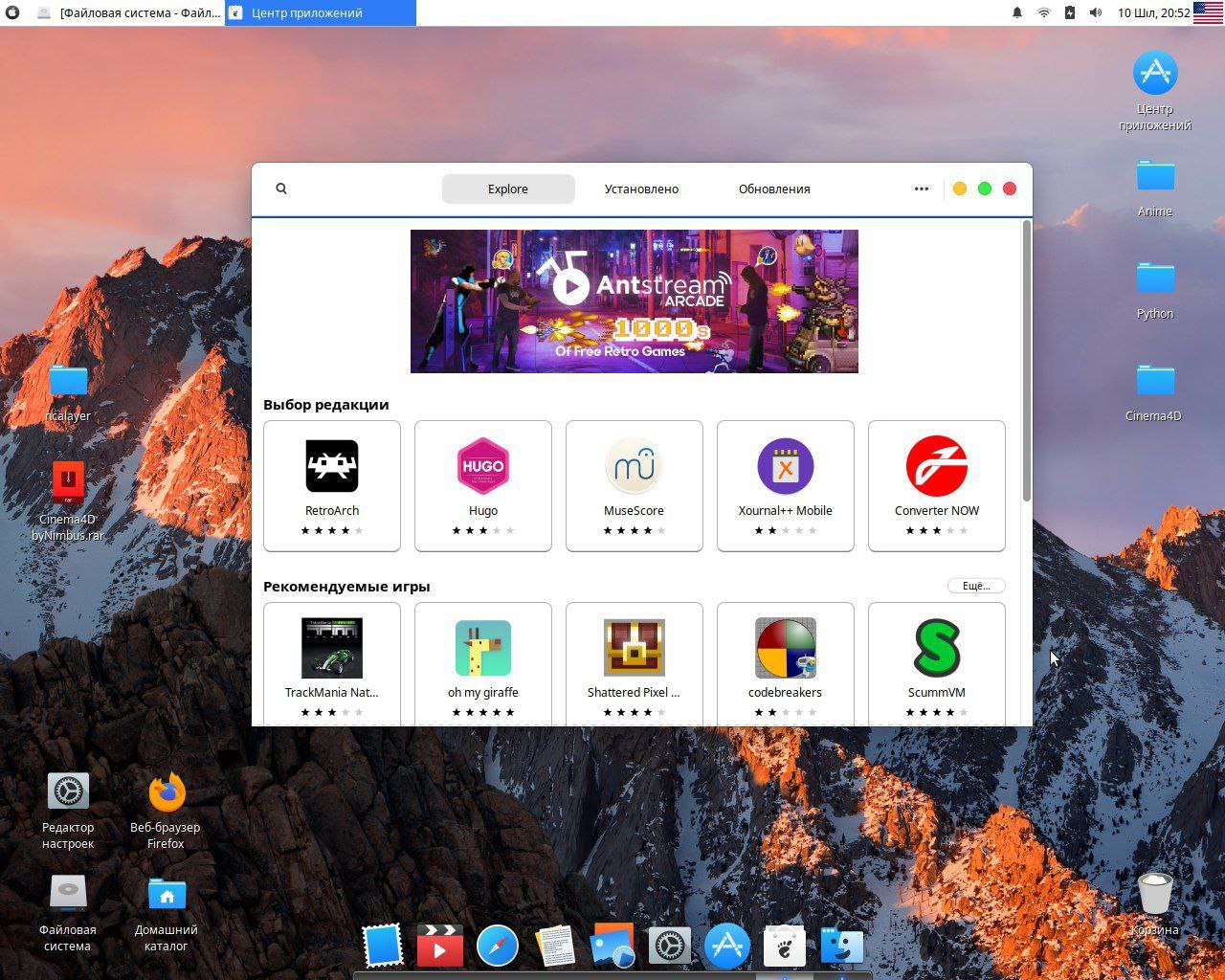
Task: Open the Установлено tab
Action: 641,189
